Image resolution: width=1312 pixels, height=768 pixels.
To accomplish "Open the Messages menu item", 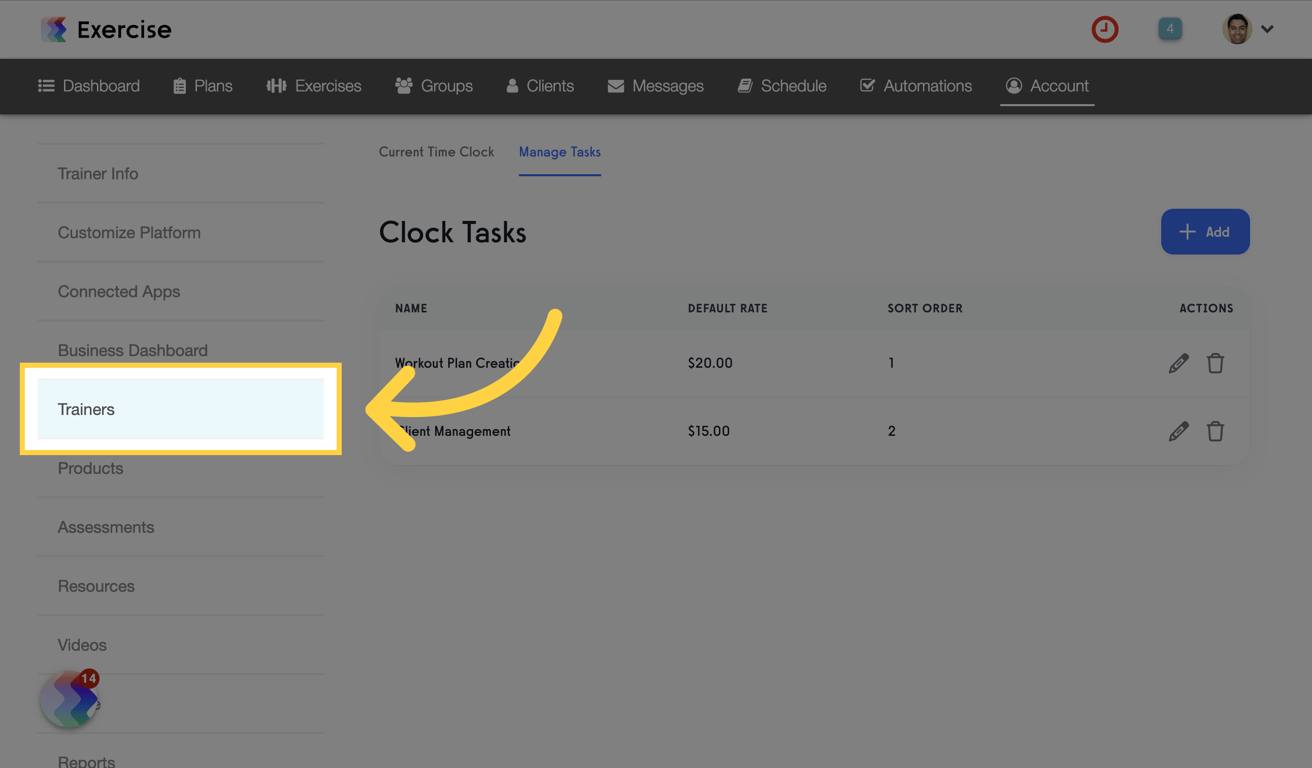I will click(x=656, y=86).
